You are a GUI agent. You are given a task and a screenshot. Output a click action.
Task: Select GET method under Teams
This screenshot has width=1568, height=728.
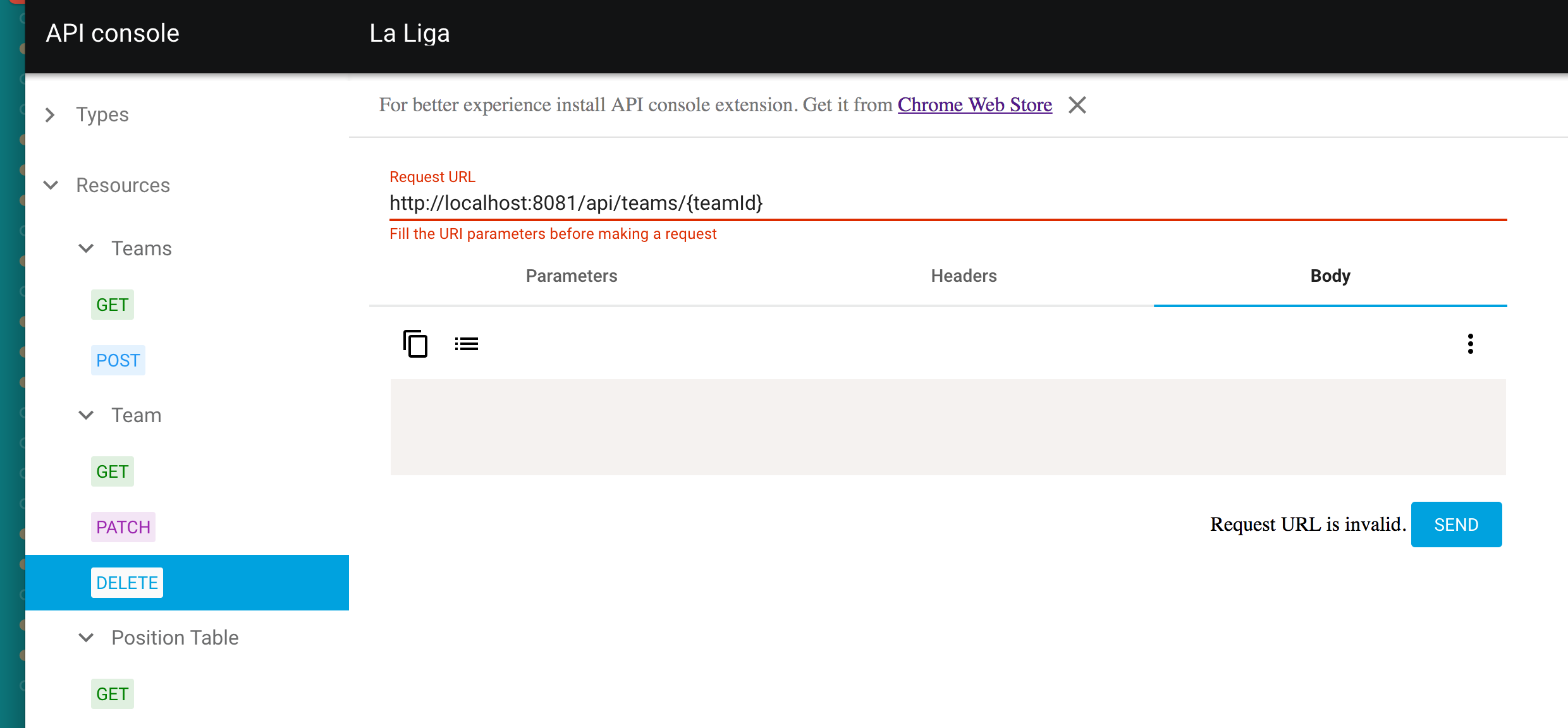pos(112,304)
